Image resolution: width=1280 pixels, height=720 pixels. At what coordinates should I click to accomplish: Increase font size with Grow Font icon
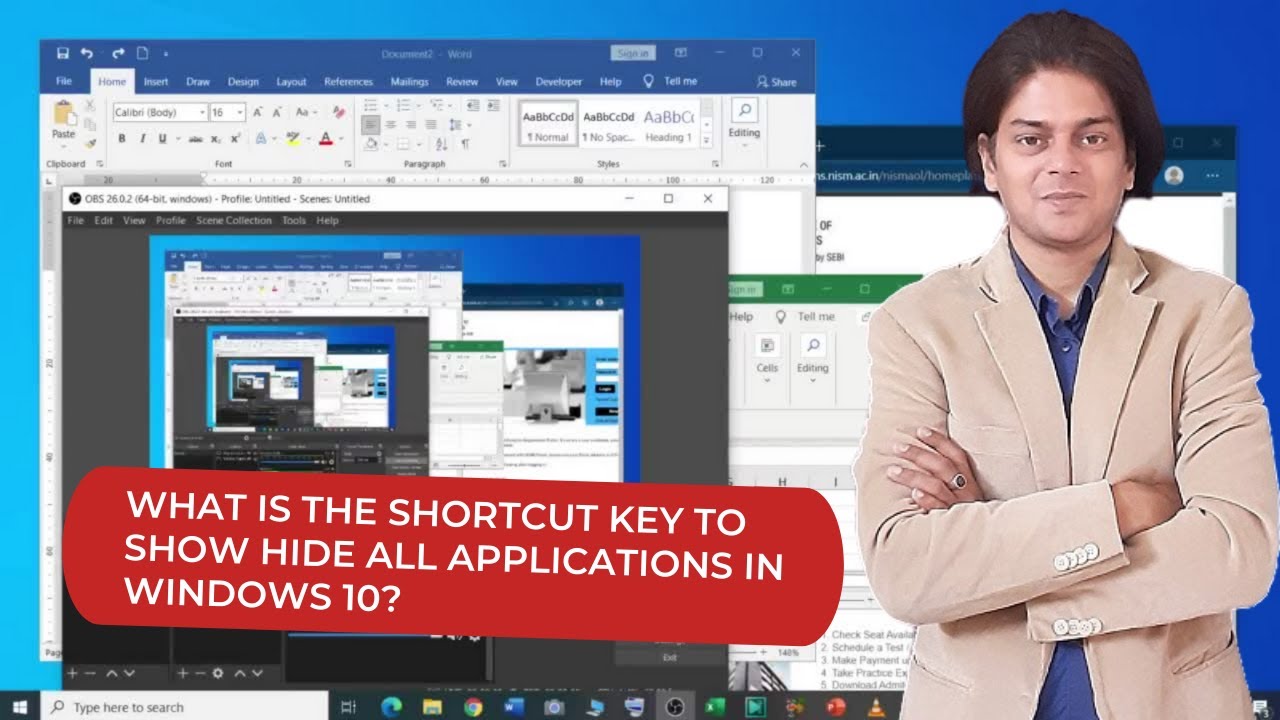[257, 112]
